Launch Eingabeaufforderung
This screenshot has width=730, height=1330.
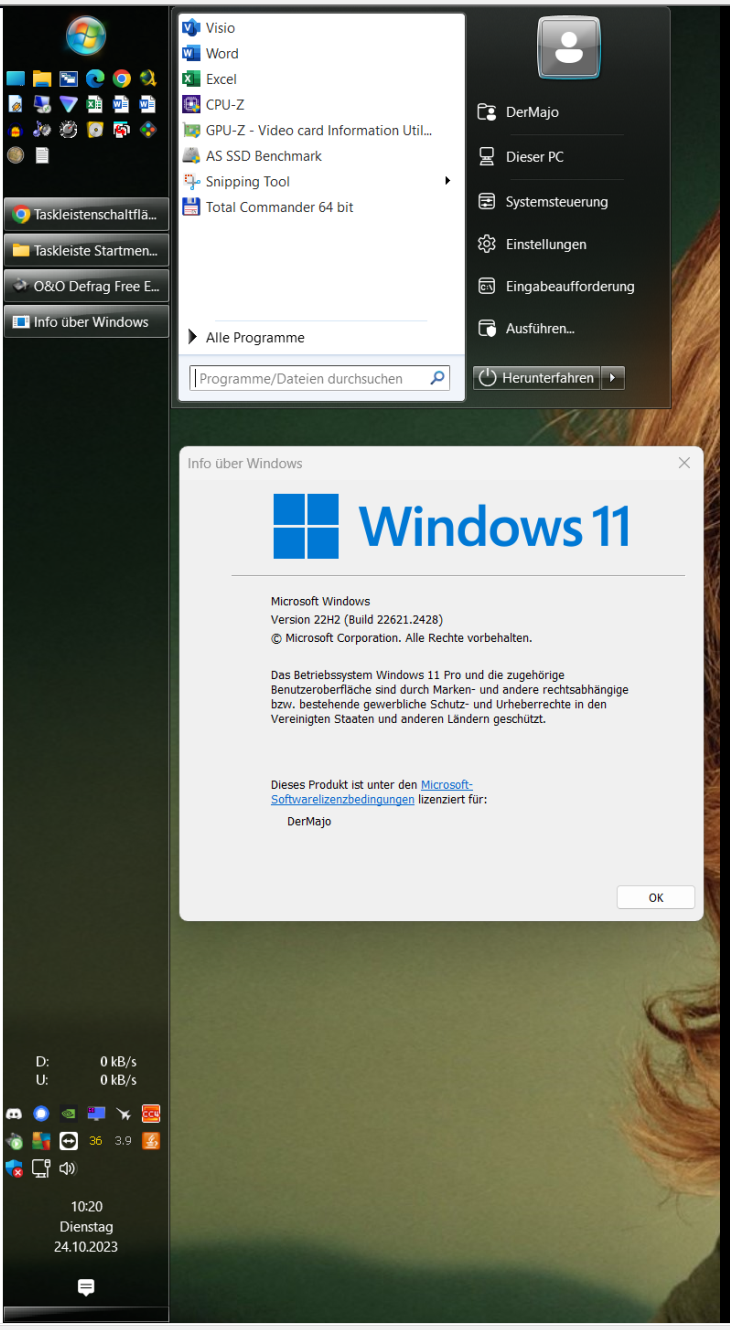557,286
